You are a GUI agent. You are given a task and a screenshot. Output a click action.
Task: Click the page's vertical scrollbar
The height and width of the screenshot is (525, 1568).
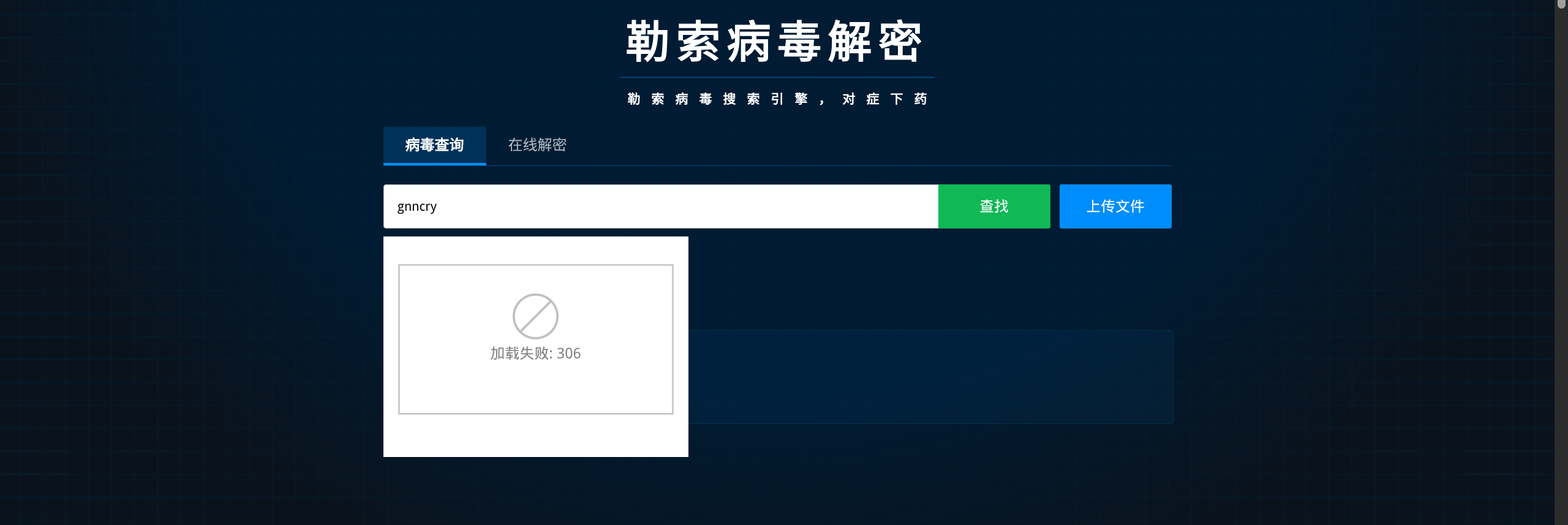tap(1561, 262)
